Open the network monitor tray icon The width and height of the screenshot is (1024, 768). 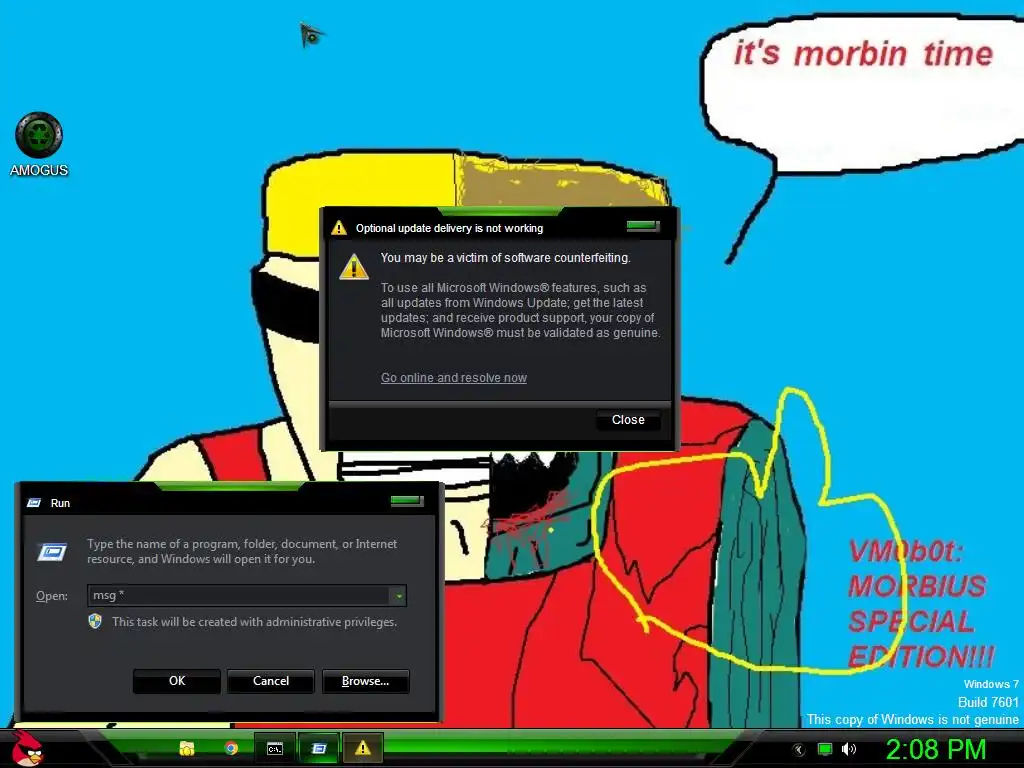pos(825,749)
